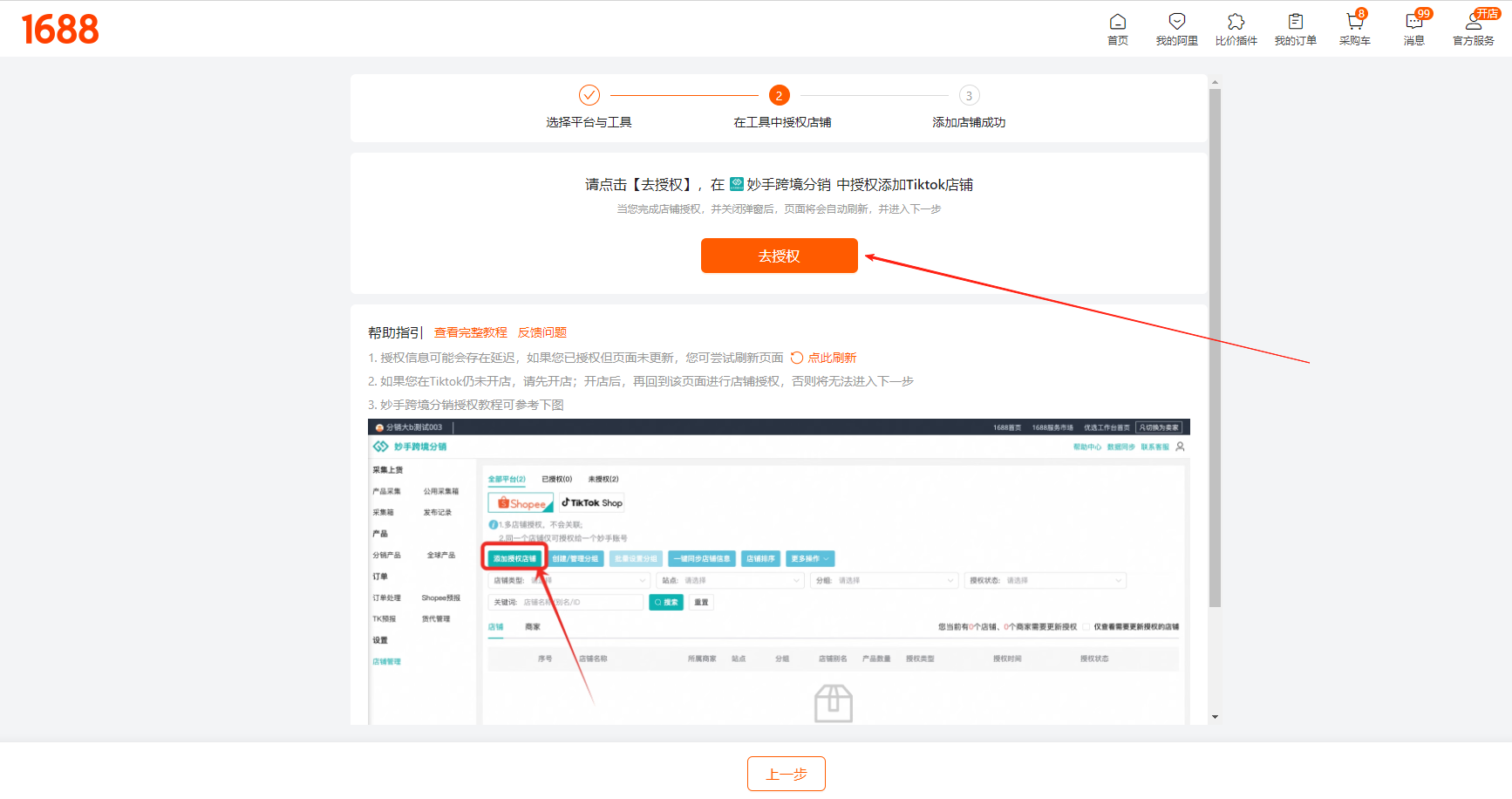Screen dimensions: 1512x799
Task: Click the 去授权 authorize button
Action: click(780, 256)
